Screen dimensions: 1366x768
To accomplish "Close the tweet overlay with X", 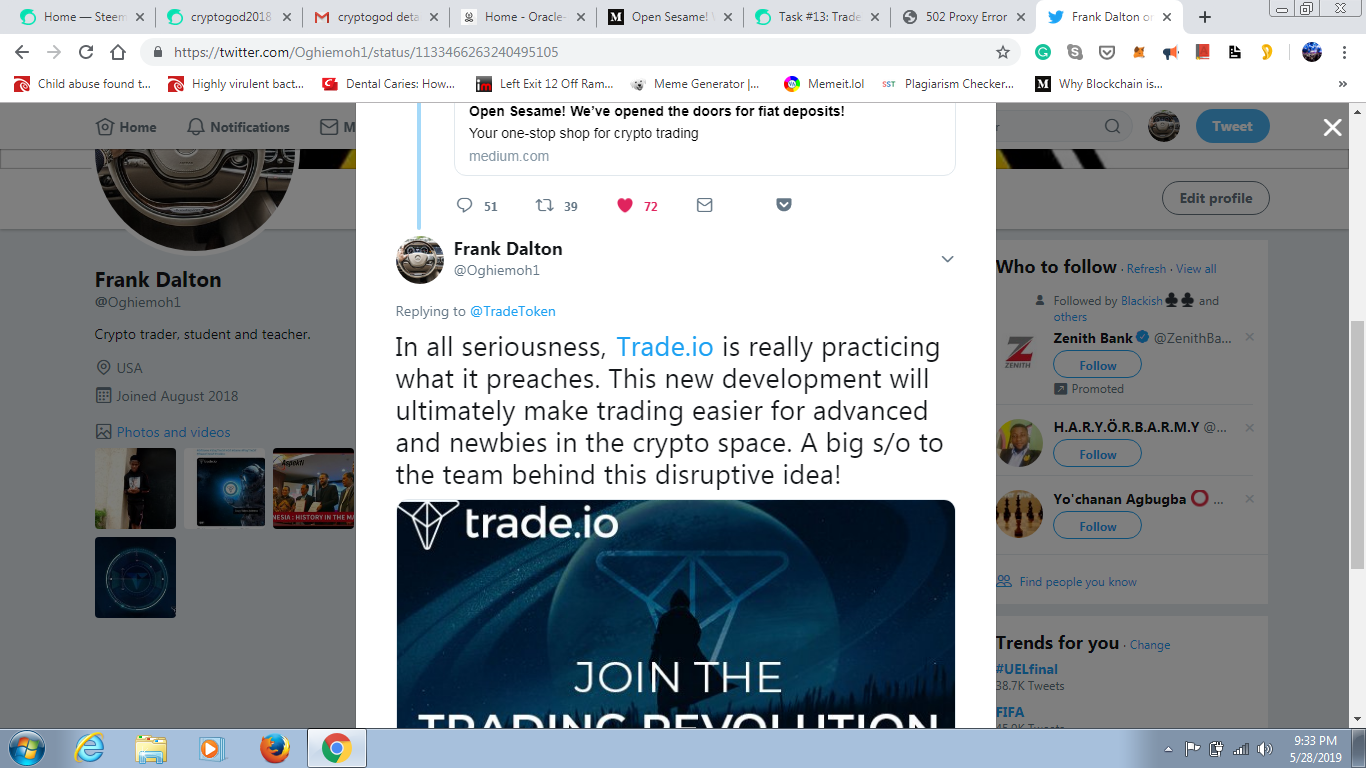I will (x=1332, y=127).
